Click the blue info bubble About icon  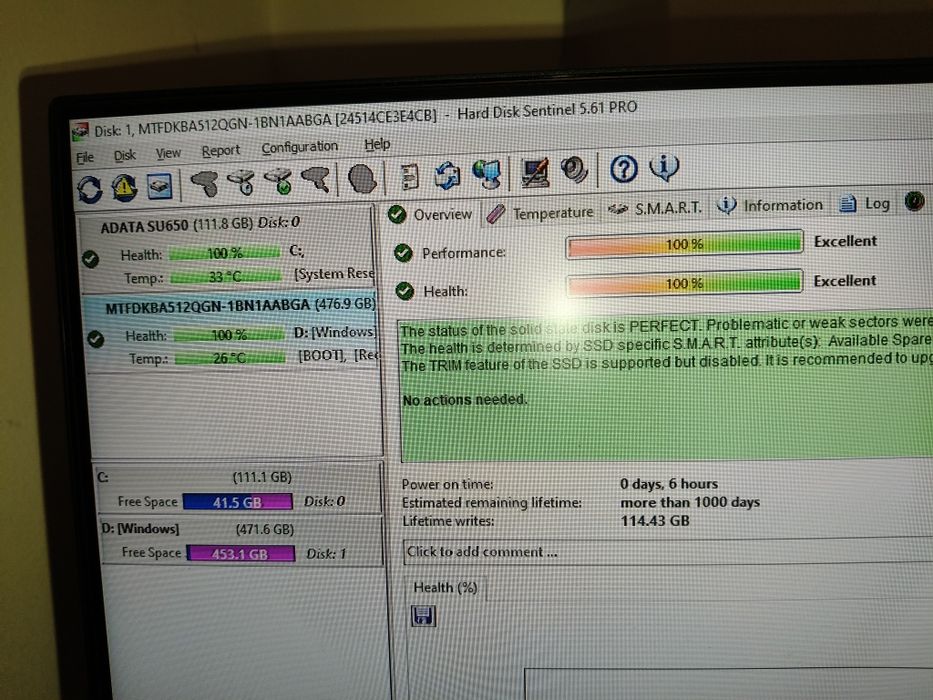coord(664,167)
